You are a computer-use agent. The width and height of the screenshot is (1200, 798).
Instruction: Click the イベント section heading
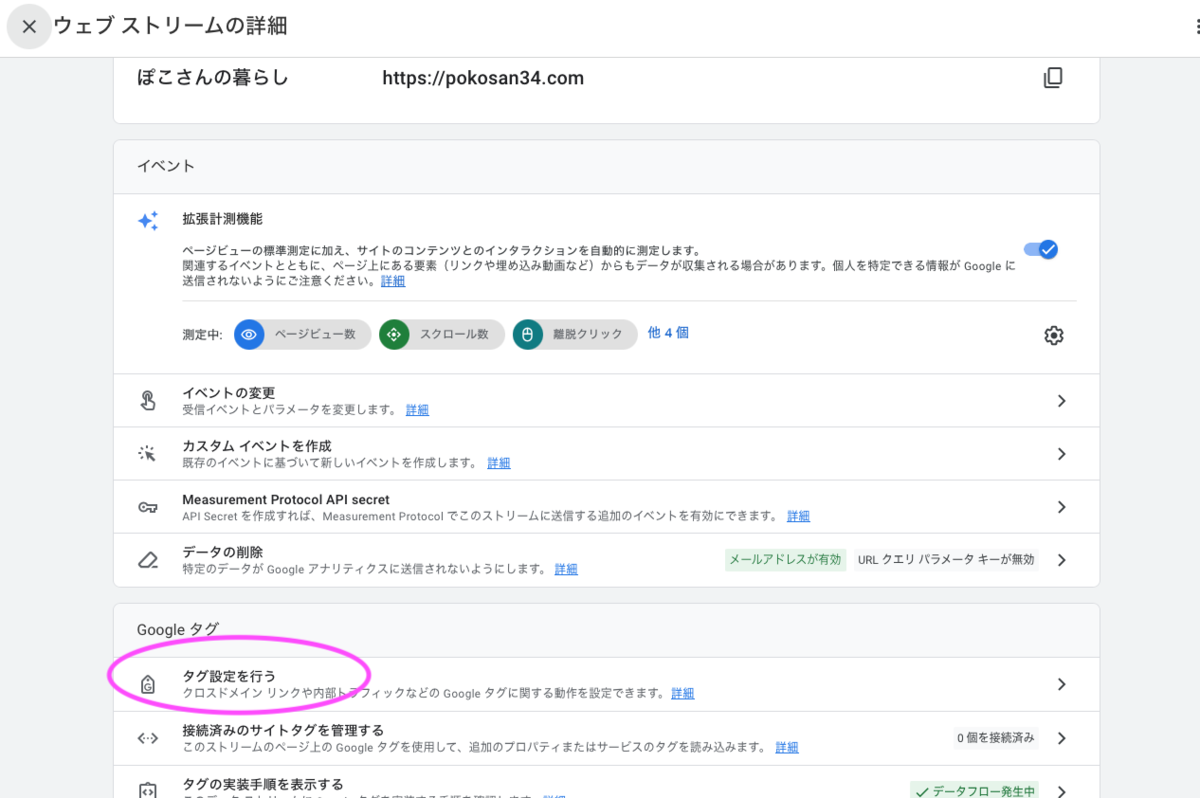pos(166,166)
